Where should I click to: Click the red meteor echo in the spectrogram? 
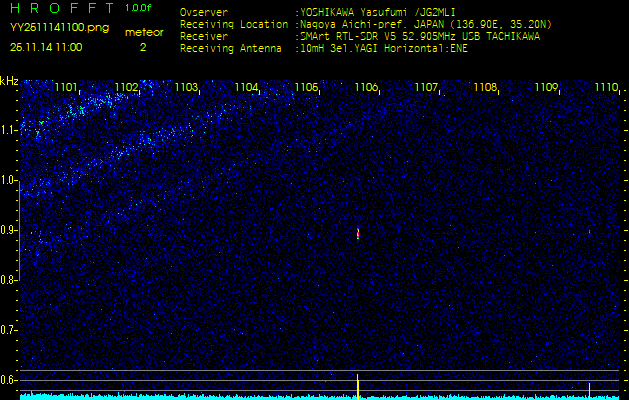click(x=358, y=233)
